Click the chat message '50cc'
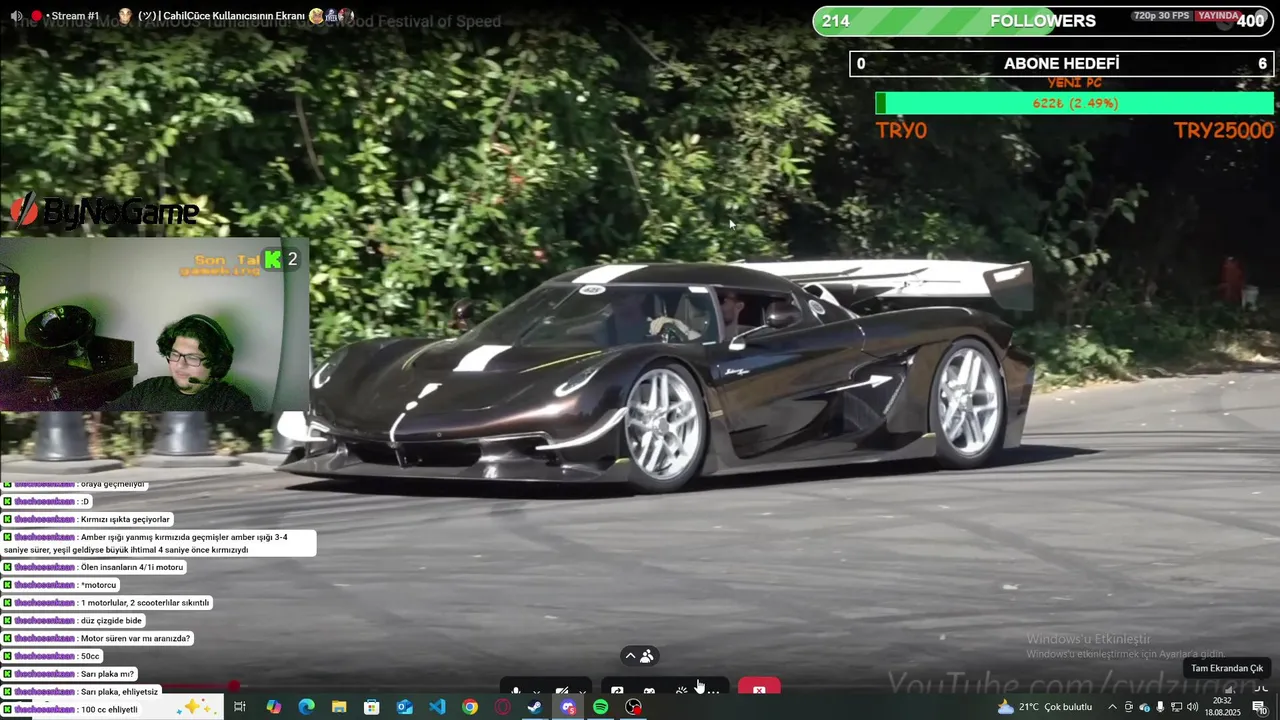 click(x=90, y=656)
